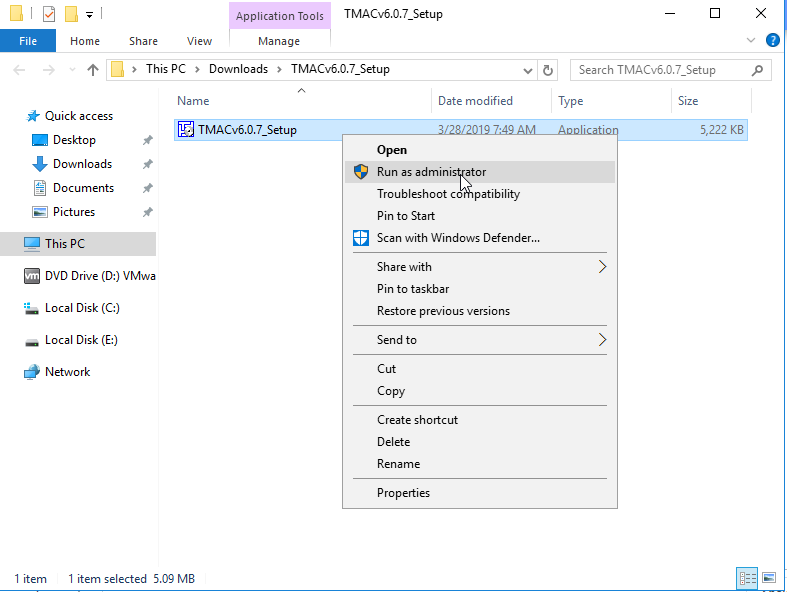Click the Desktop folder icon in sidebar
This screenshot has width=787, height=592.
click(x=40, y=140)
